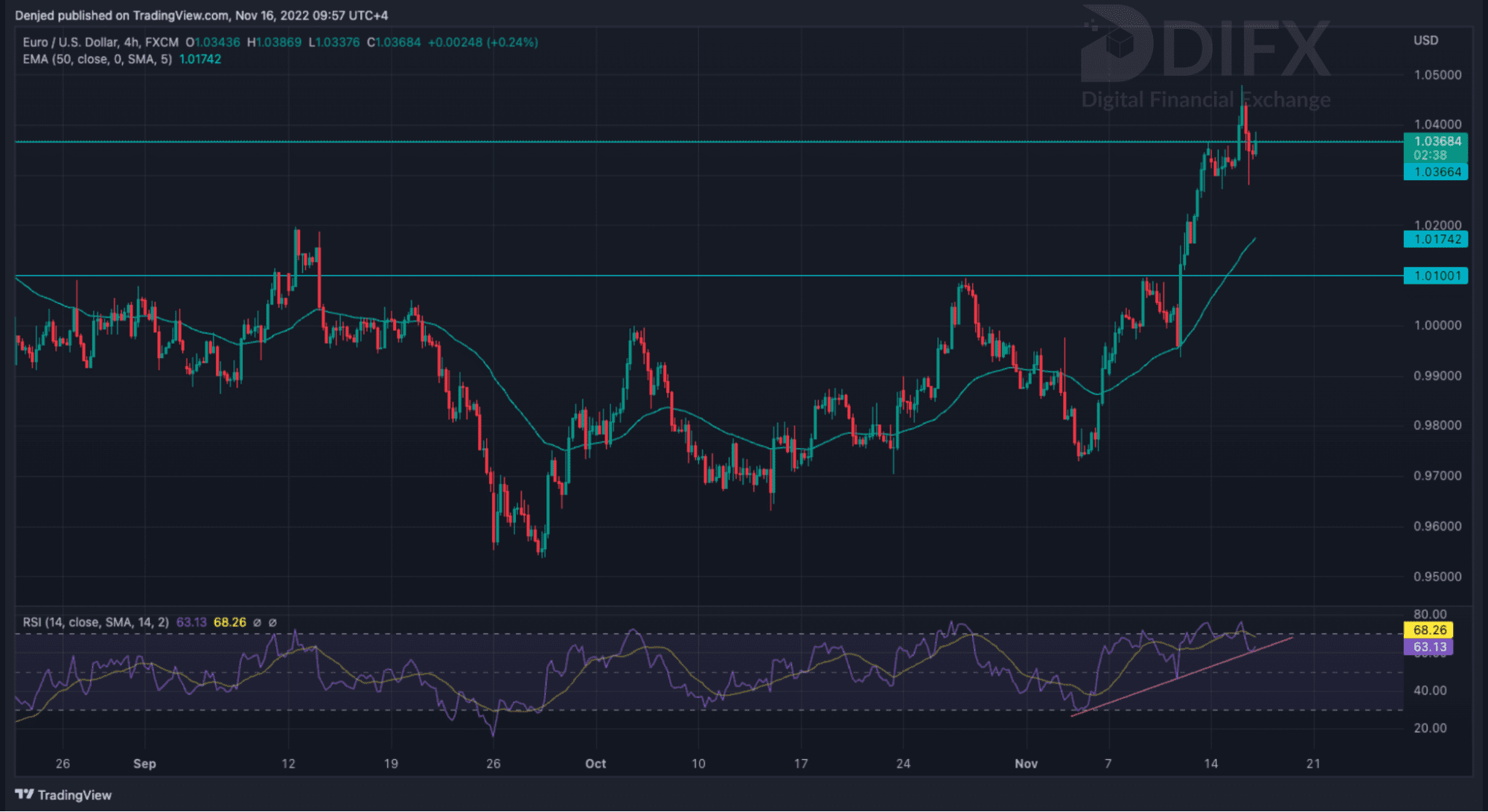Click the TradingView logo icon
This screenshot has width=1488, height=812.
tap(24, 795)
